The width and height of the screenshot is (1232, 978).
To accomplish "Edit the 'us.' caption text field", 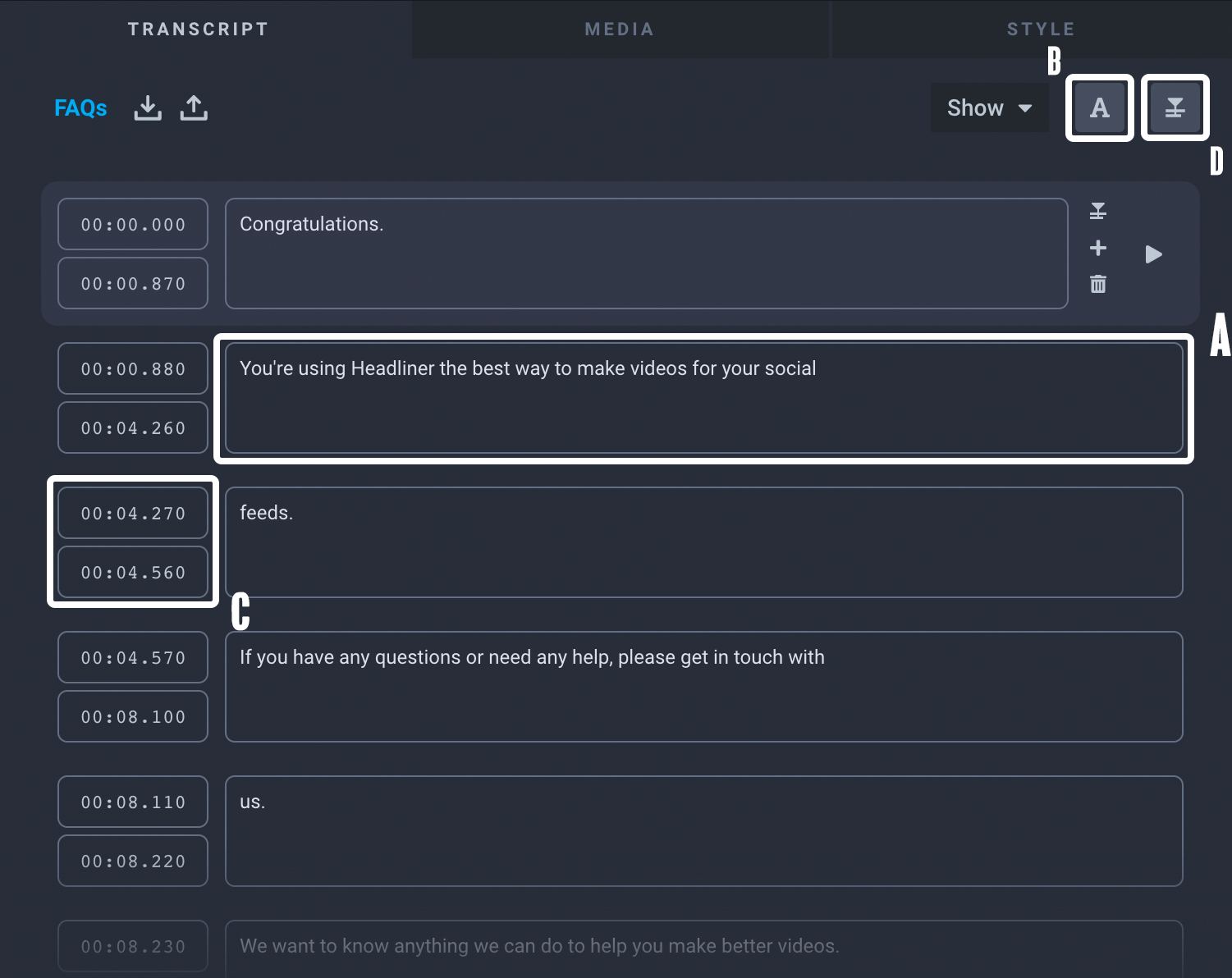I will [703, 831].
